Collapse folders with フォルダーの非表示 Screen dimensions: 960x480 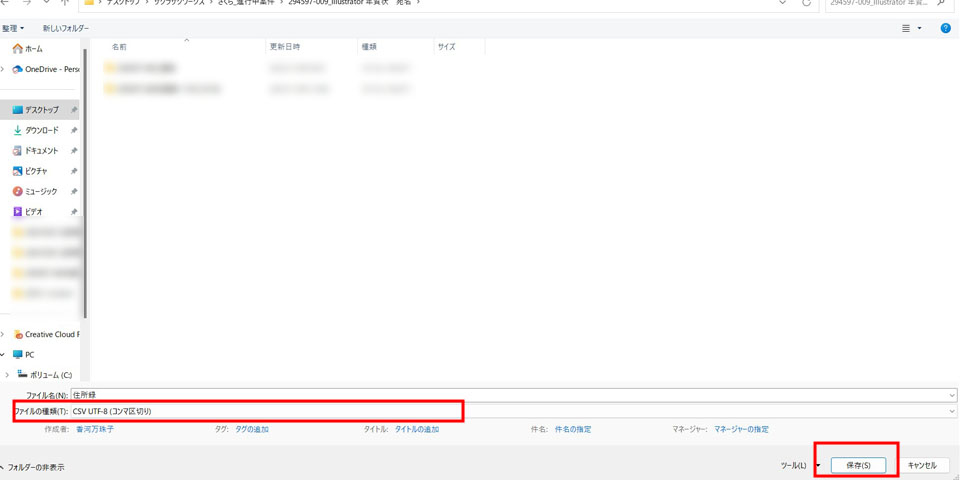click(x=36, y=467)
